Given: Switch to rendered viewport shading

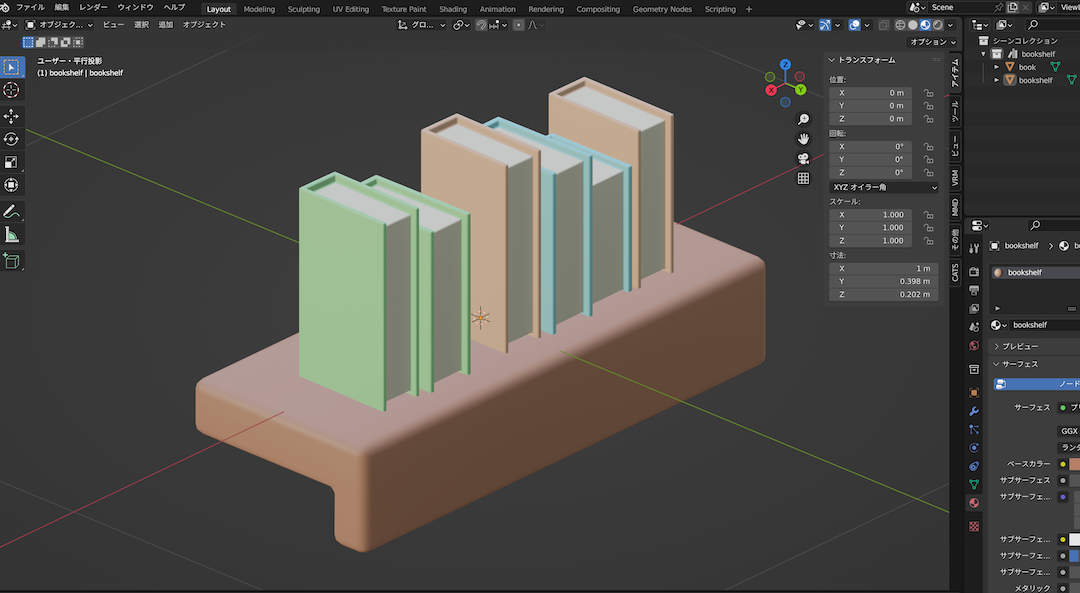Looking at the screenshot, I should click(937, 25).
